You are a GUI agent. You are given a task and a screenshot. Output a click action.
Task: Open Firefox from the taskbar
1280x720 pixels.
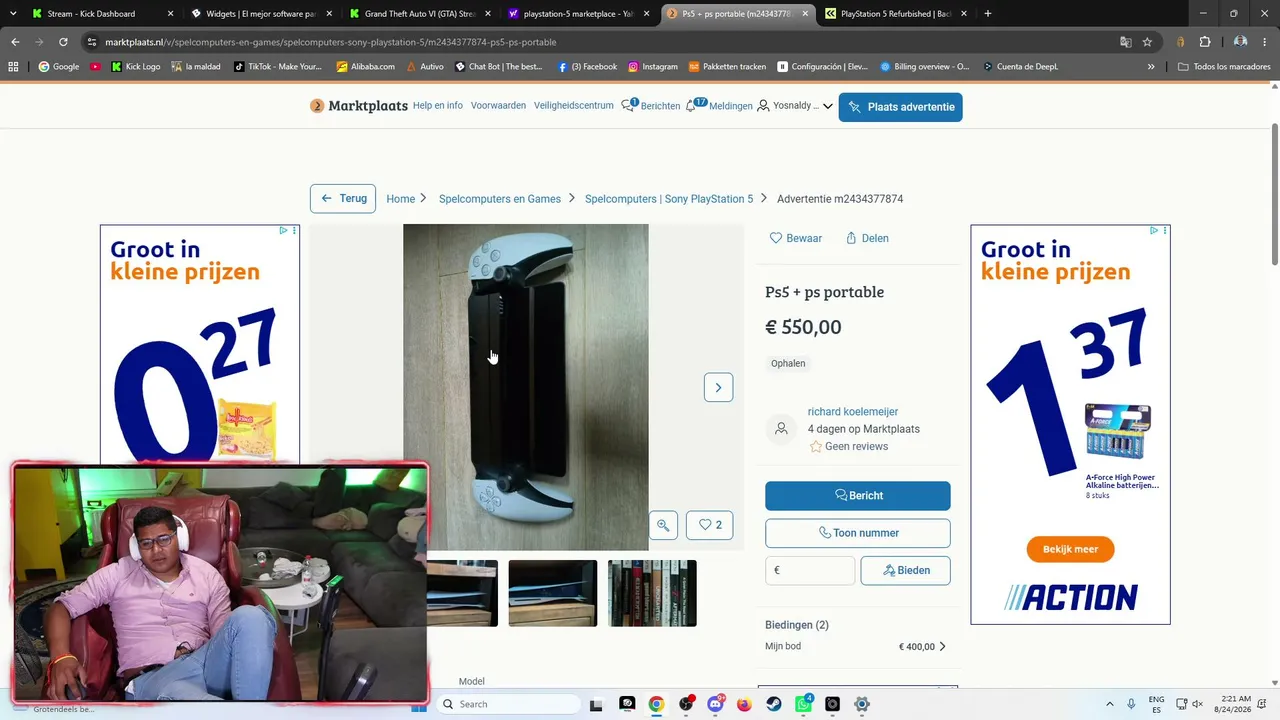744,704
